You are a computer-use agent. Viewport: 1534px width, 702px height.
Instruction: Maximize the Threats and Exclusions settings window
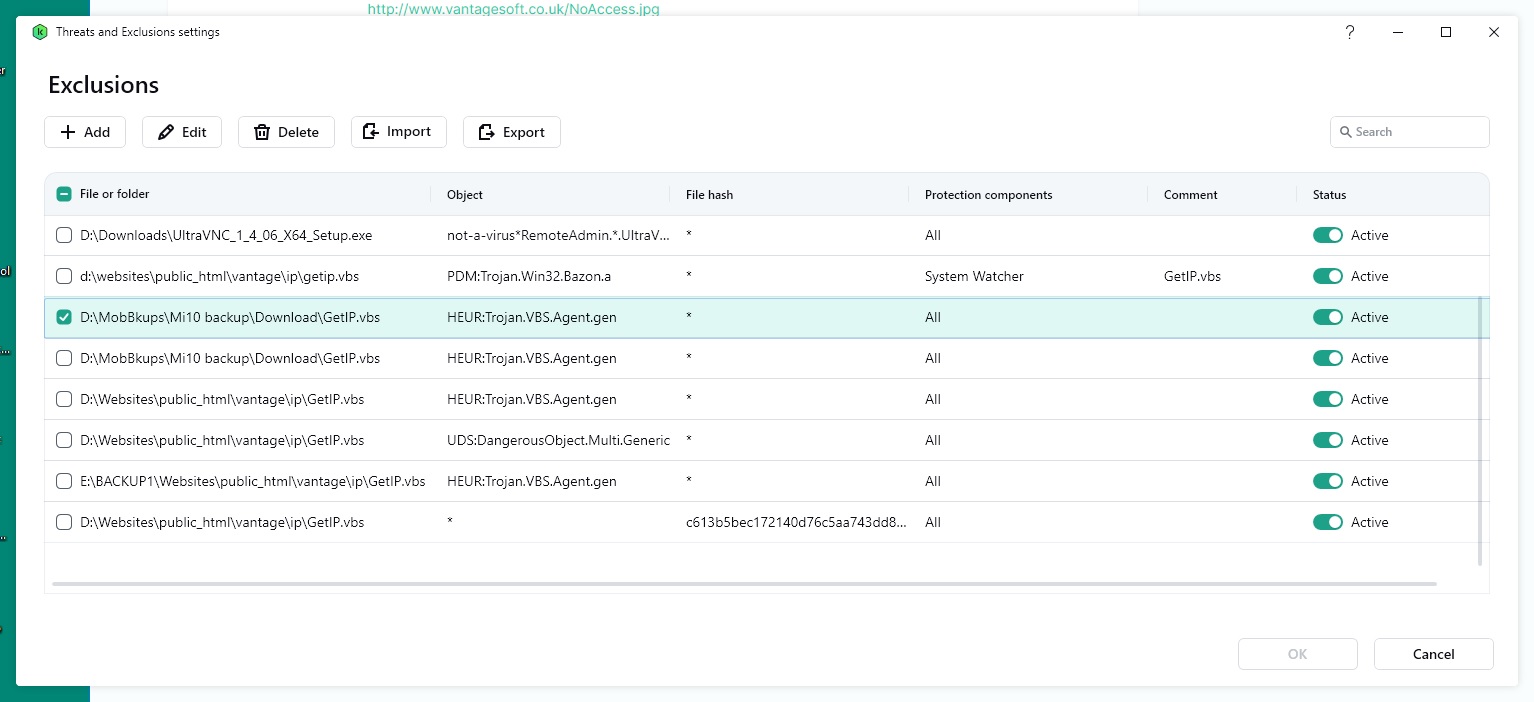click(1445, 32)
